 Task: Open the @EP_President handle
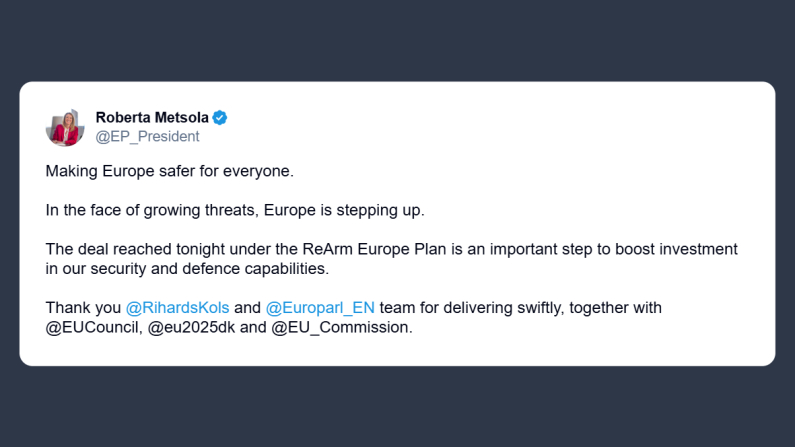(147, 136)
